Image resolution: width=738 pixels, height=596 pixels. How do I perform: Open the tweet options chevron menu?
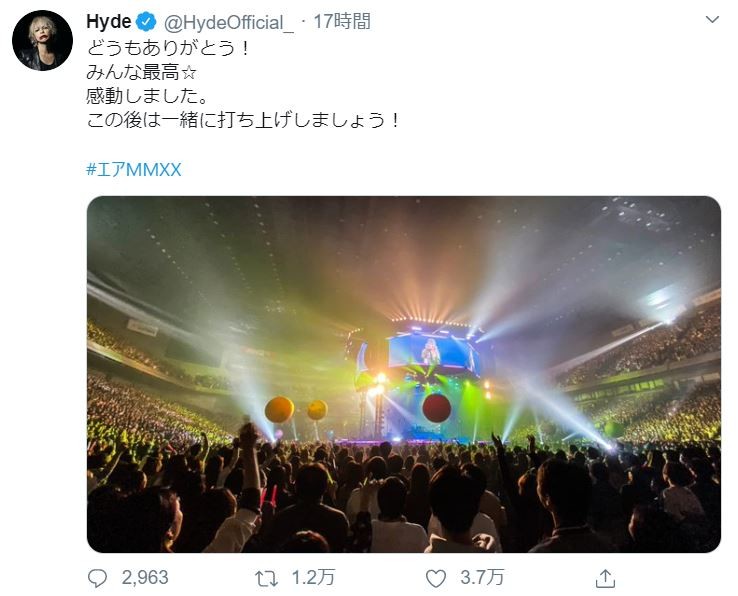[711, 20]
